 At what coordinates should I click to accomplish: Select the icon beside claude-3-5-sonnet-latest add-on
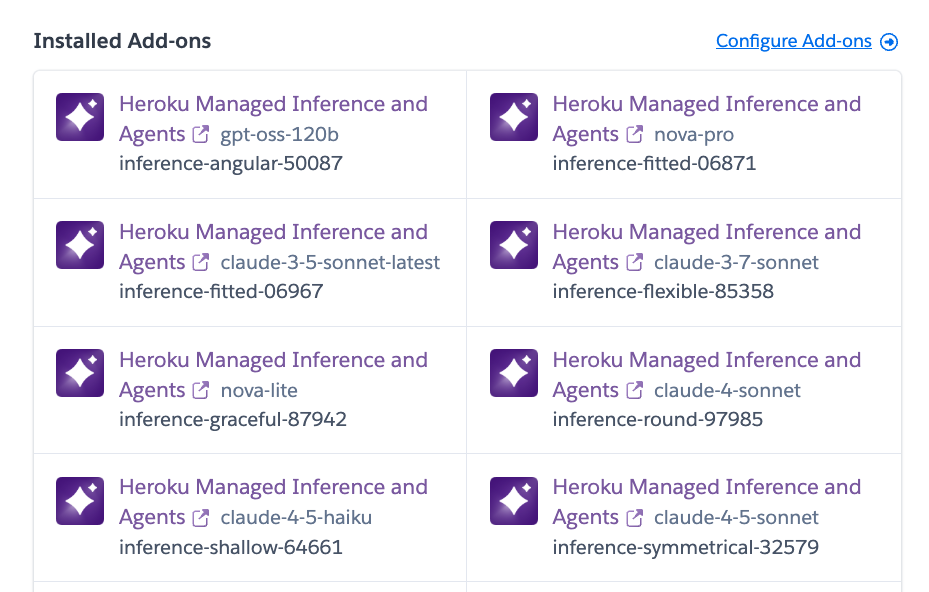coord(79,245)
